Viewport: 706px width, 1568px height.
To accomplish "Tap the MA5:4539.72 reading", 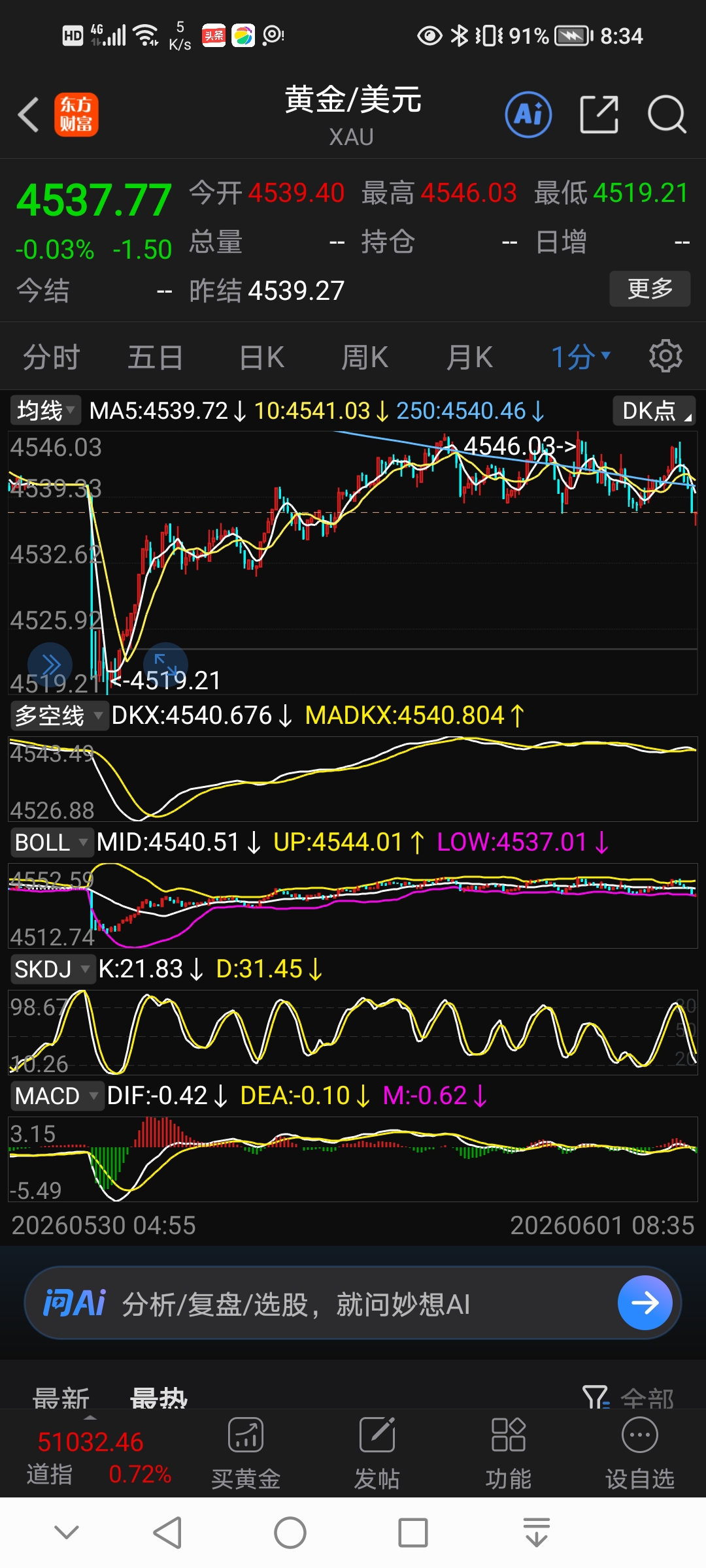I will coord(167,411).
